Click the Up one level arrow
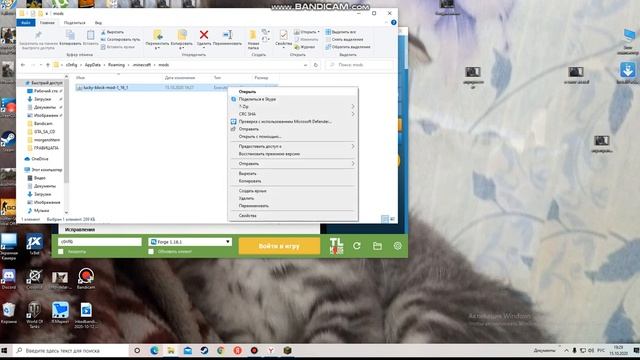Screen dimensions: 640x360 (48, 65)
